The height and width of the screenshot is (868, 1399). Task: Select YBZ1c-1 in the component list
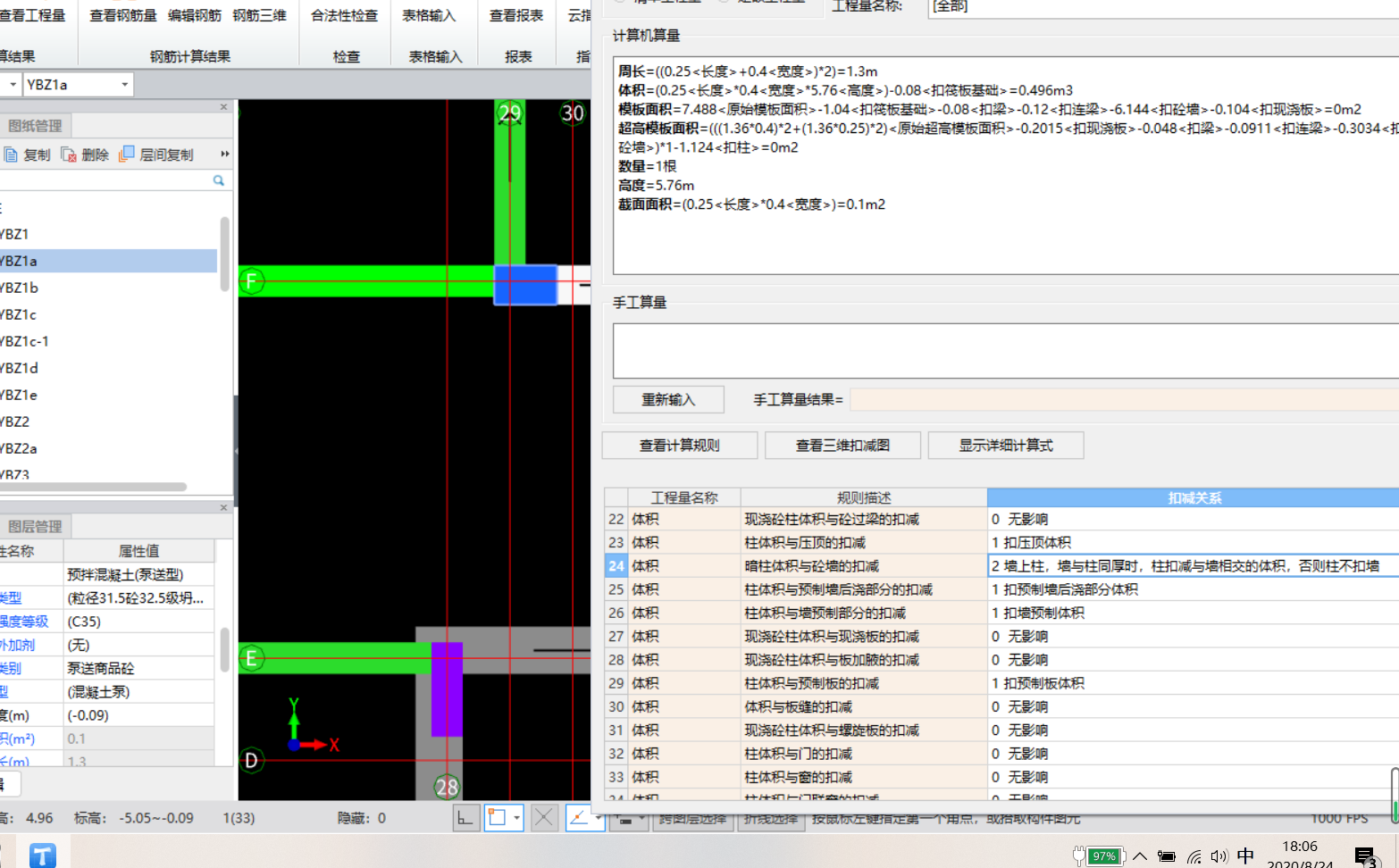108,341
